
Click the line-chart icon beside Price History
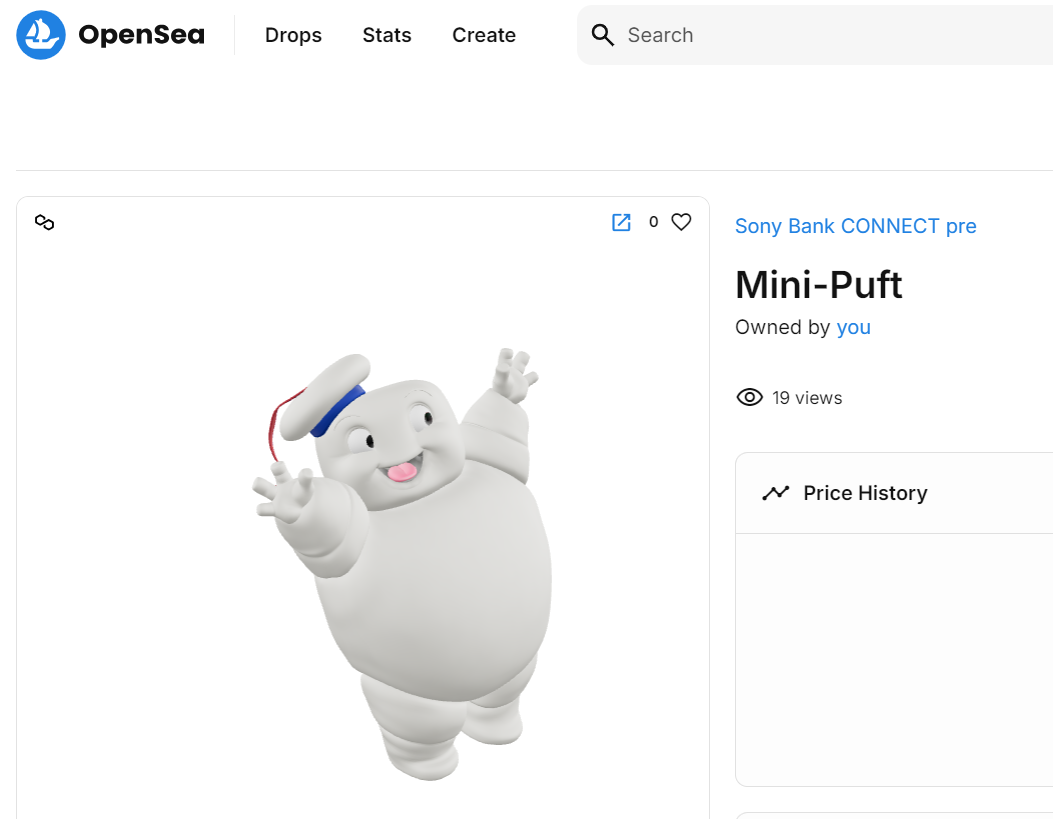(x=777, y=492)
